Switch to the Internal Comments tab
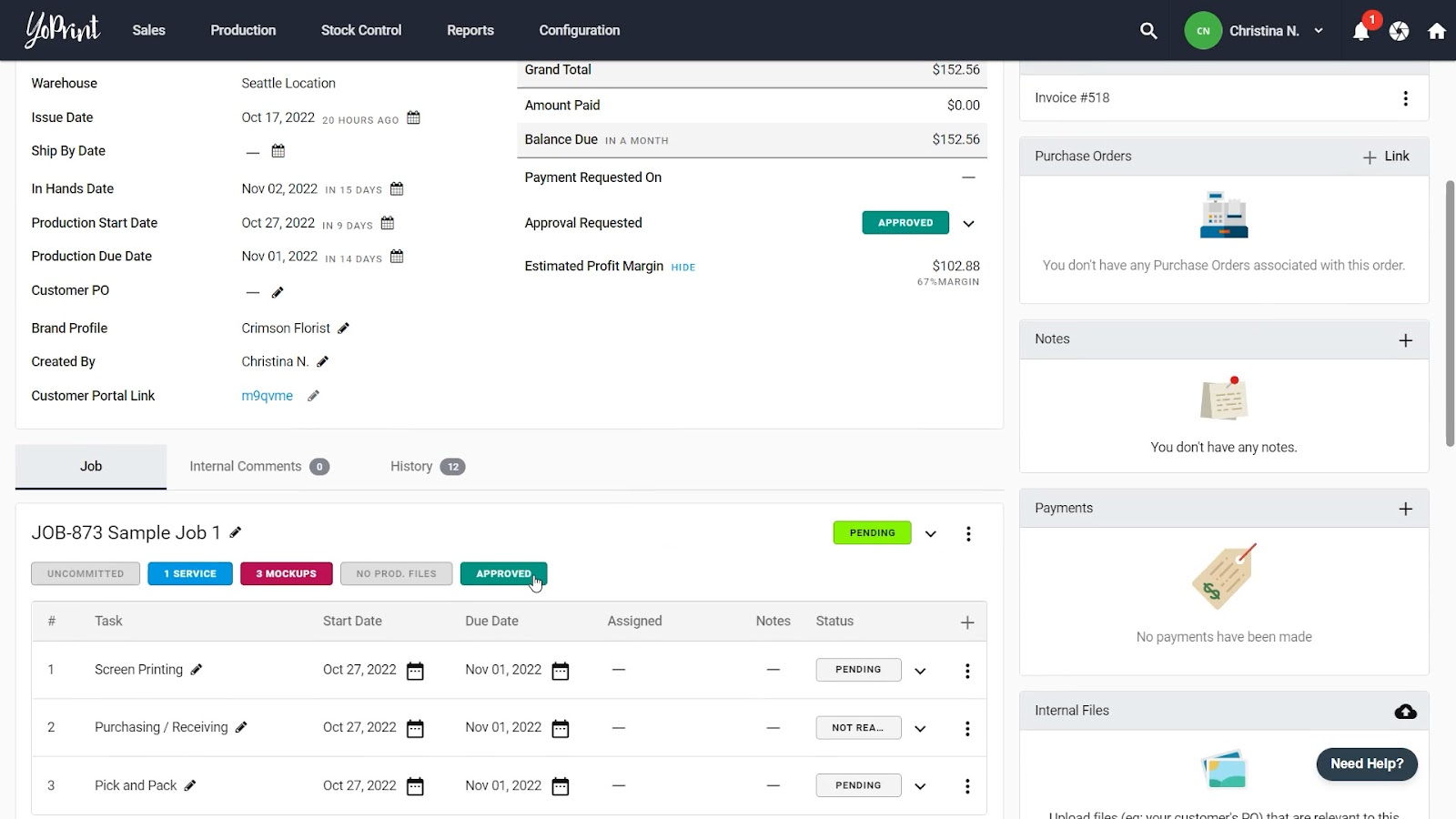Image resolution: width=1456 pixels, height=819 pixels. point(259,467)
